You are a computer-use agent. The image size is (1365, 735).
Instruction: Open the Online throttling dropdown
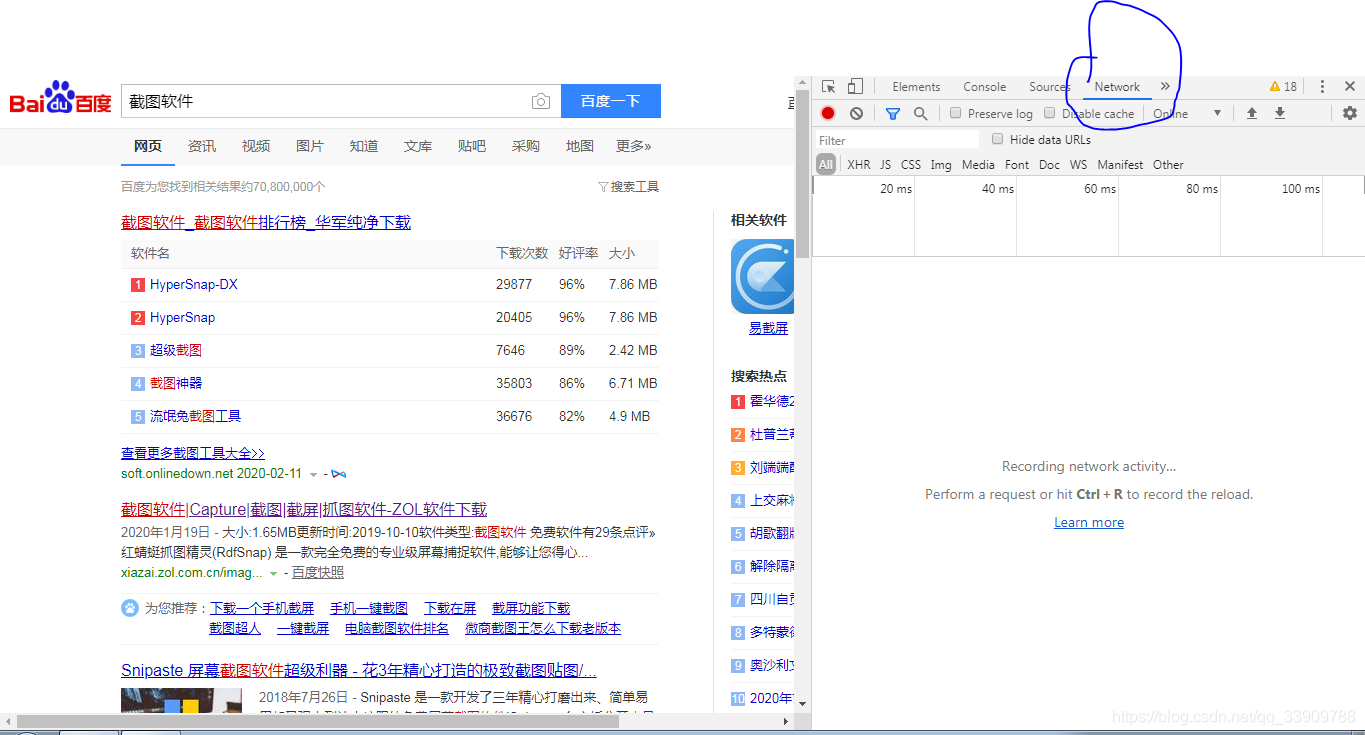pos(1187,113)
